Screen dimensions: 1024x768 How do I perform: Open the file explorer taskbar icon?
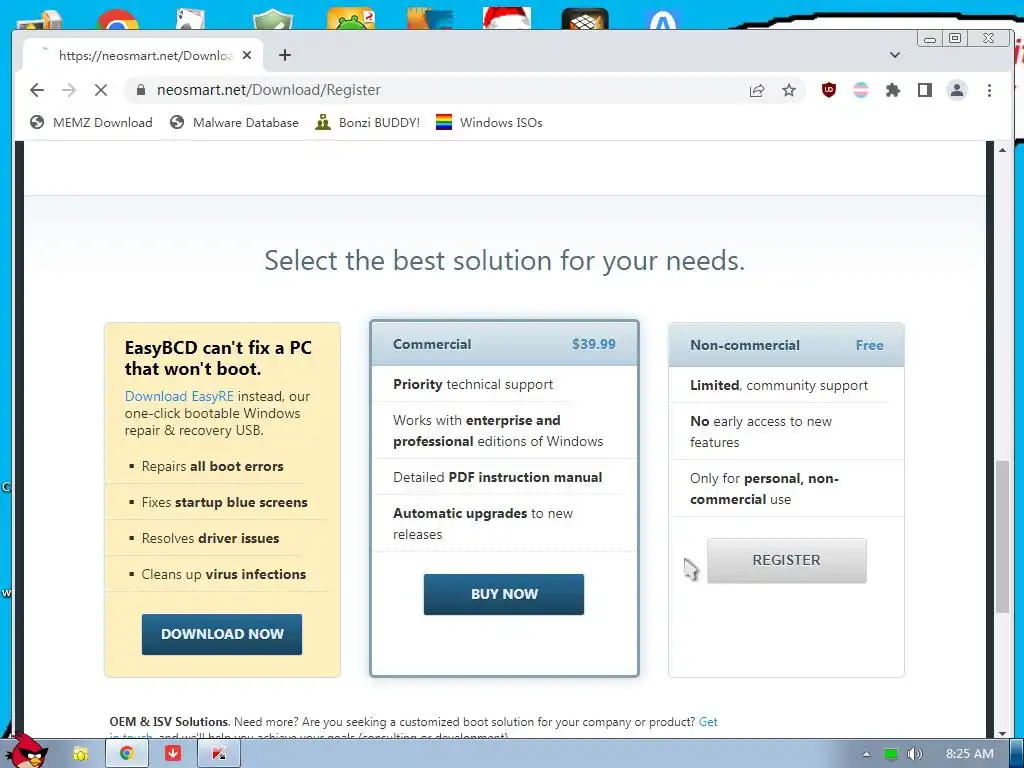coord(81,754)
